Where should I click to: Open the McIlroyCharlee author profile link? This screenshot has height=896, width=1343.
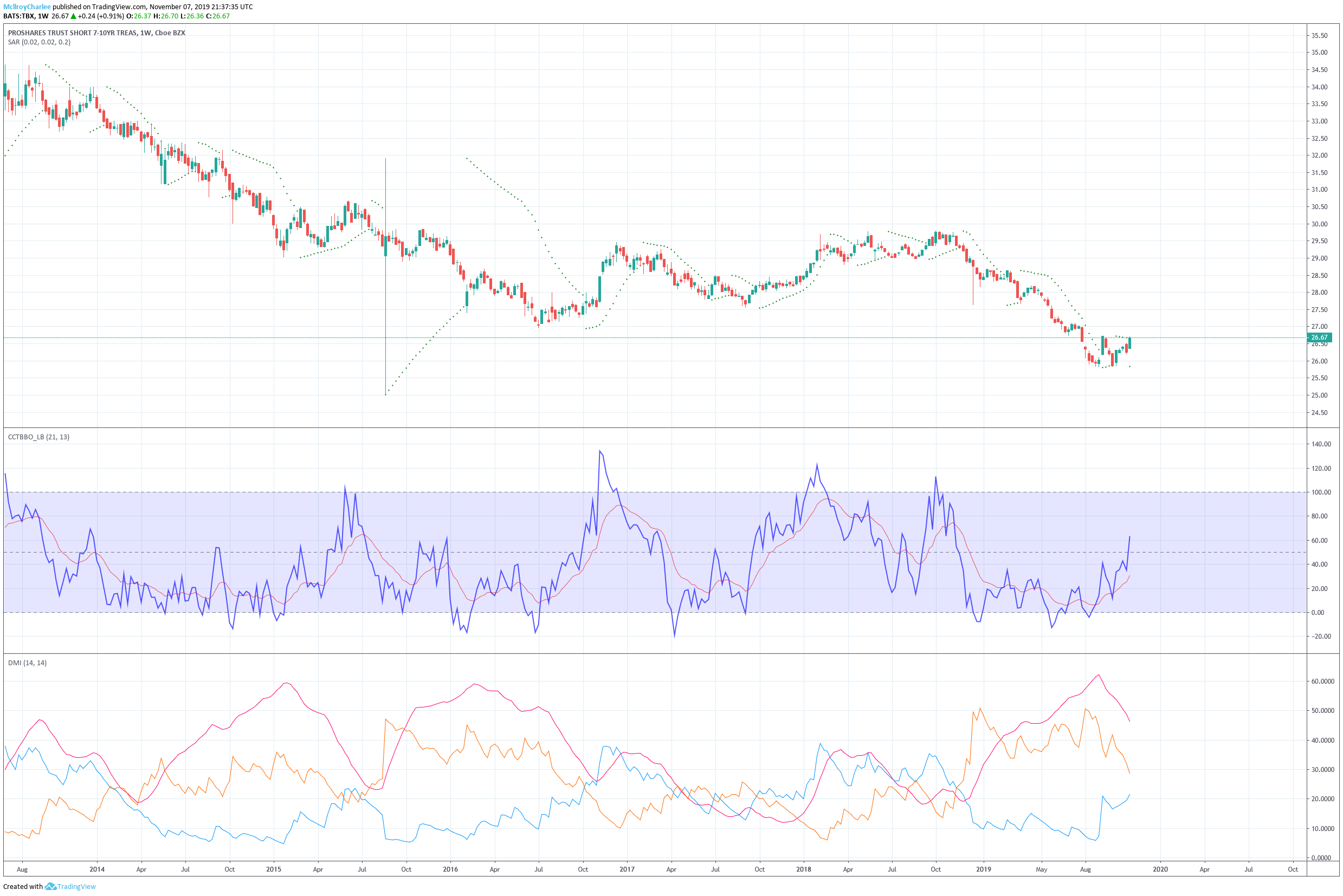[27, 7]
